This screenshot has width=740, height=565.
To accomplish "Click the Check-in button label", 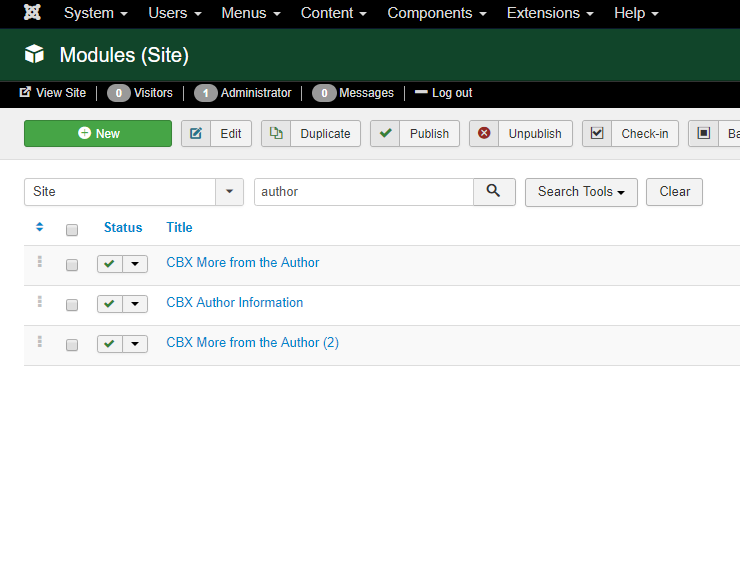I will [645, 134].
